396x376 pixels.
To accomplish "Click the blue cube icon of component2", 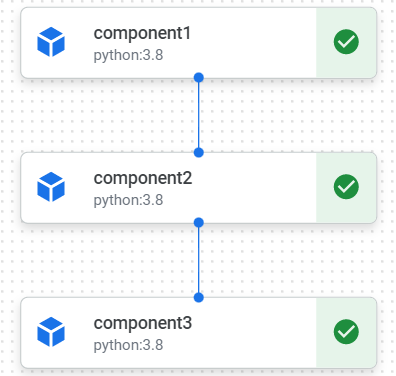I will coord(51,187).
